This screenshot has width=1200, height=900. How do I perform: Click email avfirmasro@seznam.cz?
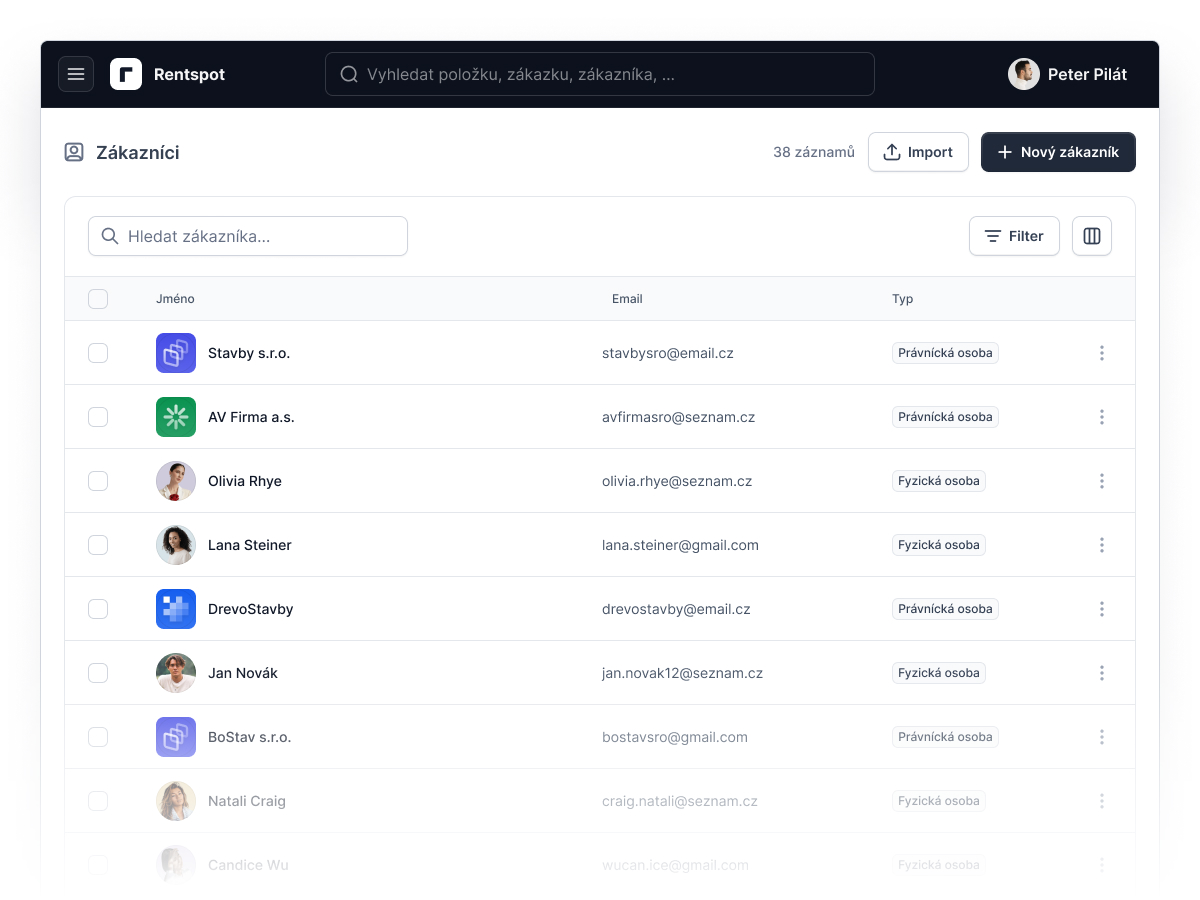point(679,417)
